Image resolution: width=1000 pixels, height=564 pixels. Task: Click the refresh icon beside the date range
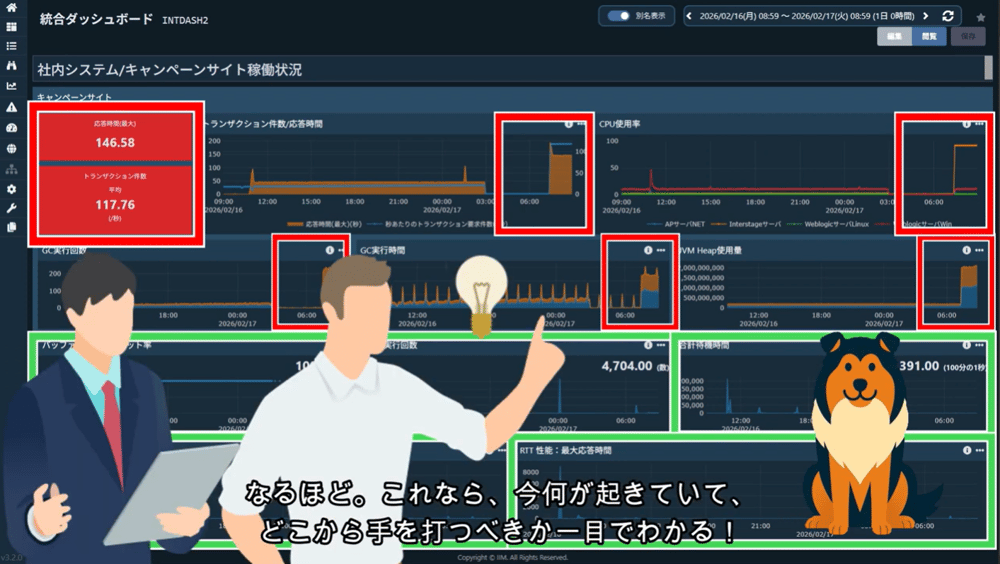[948, 16]
